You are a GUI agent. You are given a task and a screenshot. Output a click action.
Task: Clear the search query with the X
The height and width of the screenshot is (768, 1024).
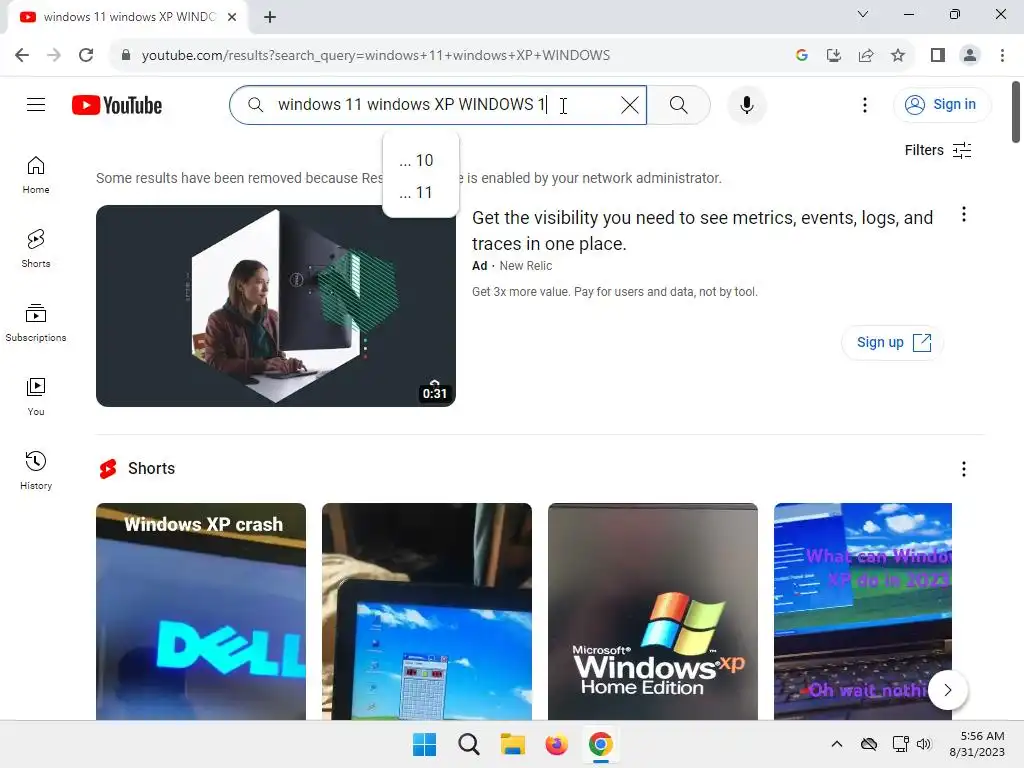point(630,104)
